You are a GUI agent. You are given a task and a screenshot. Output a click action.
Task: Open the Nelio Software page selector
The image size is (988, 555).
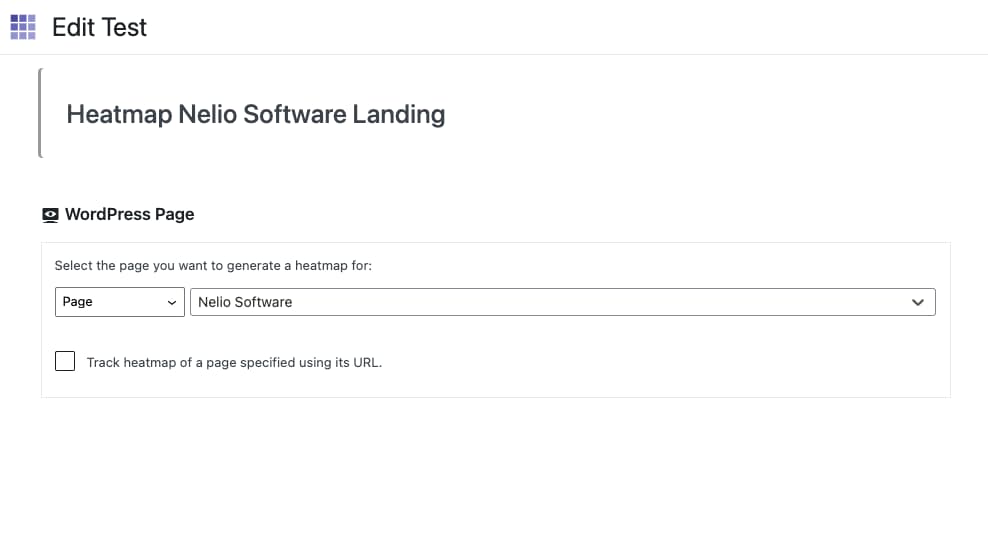[561, 302]
